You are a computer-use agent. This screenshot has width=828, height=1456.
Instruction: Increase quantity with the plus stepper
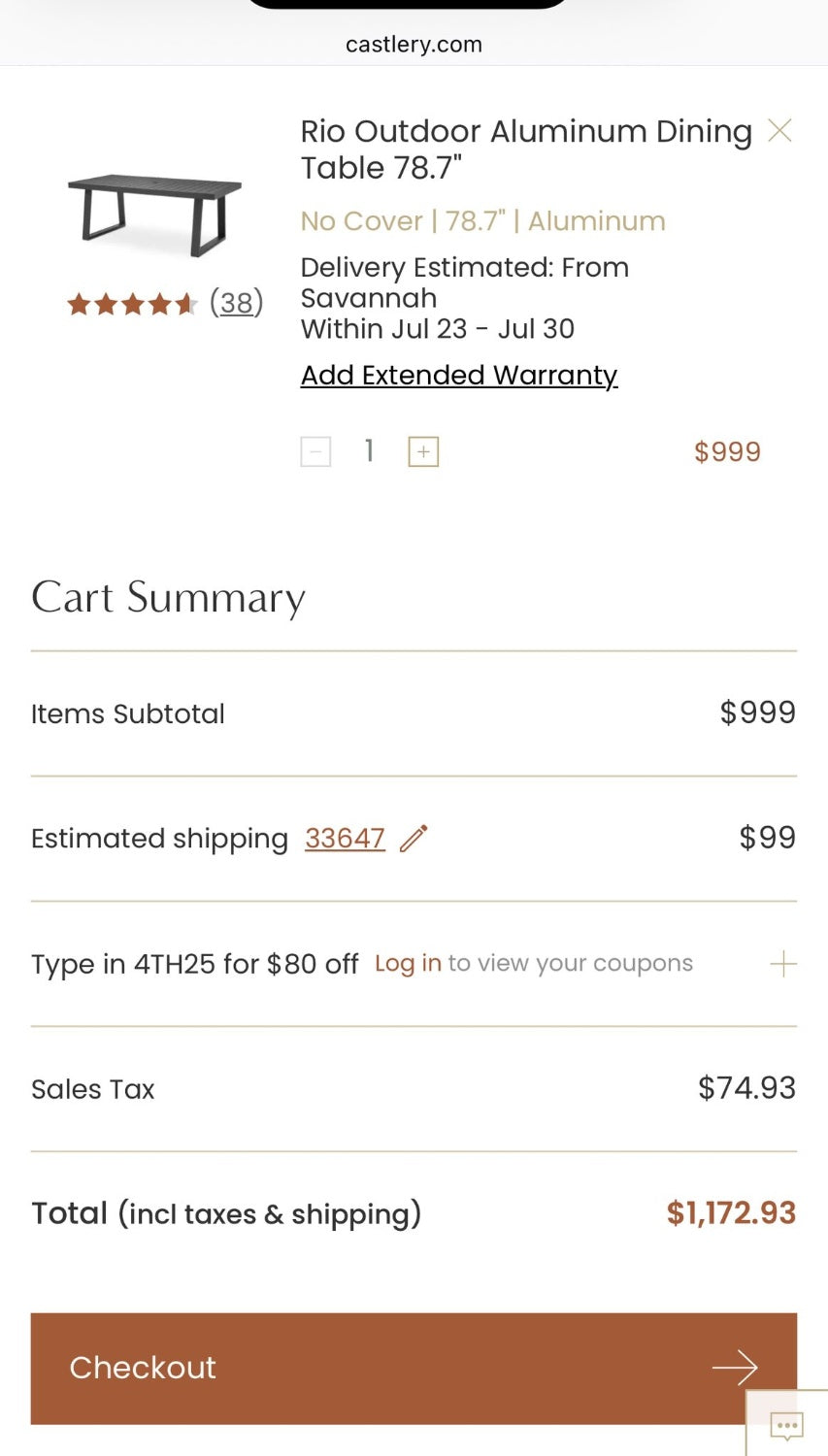(423, 451)
